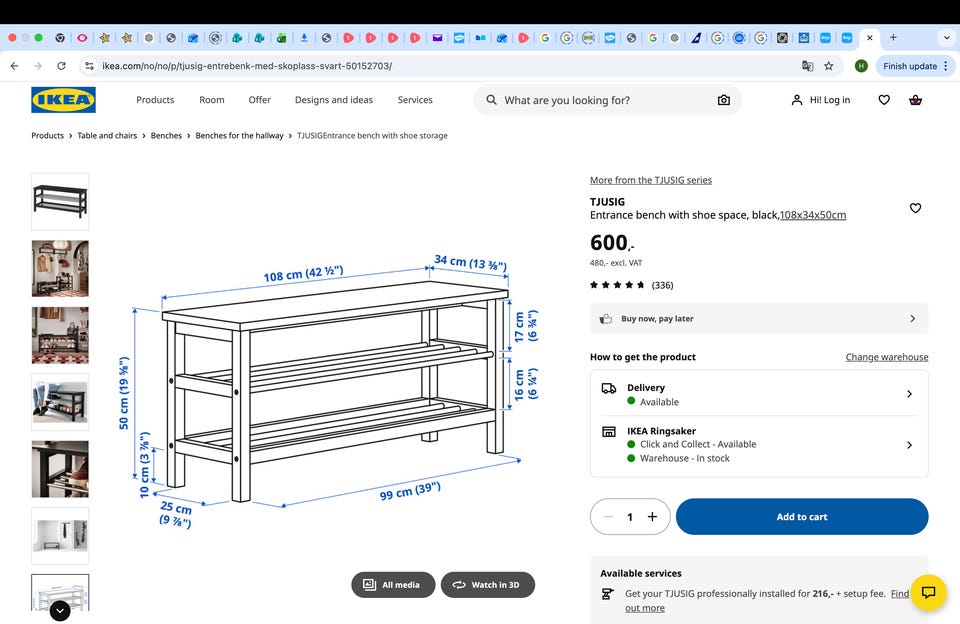Select first black bench thumbnail
Viewport: 960px width, 624px height.
pyautogui.click(x=60, y=201)
